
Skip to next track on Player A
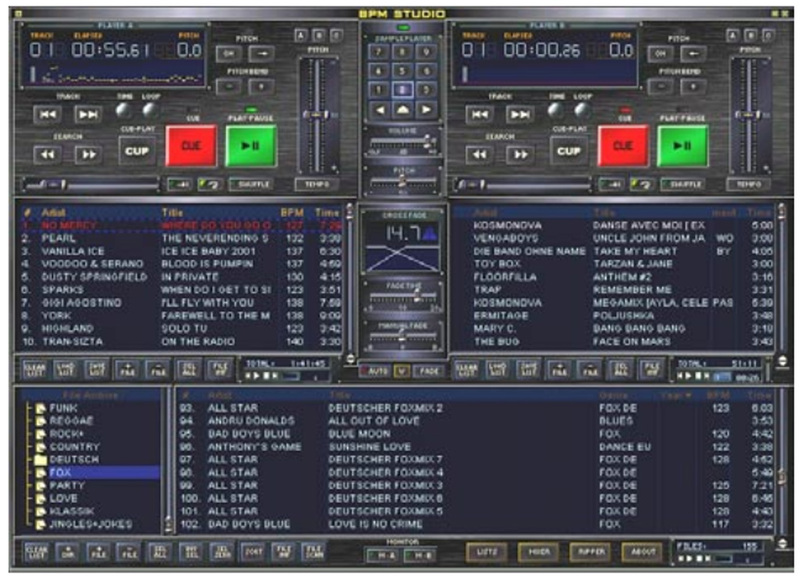click(87, 114)
